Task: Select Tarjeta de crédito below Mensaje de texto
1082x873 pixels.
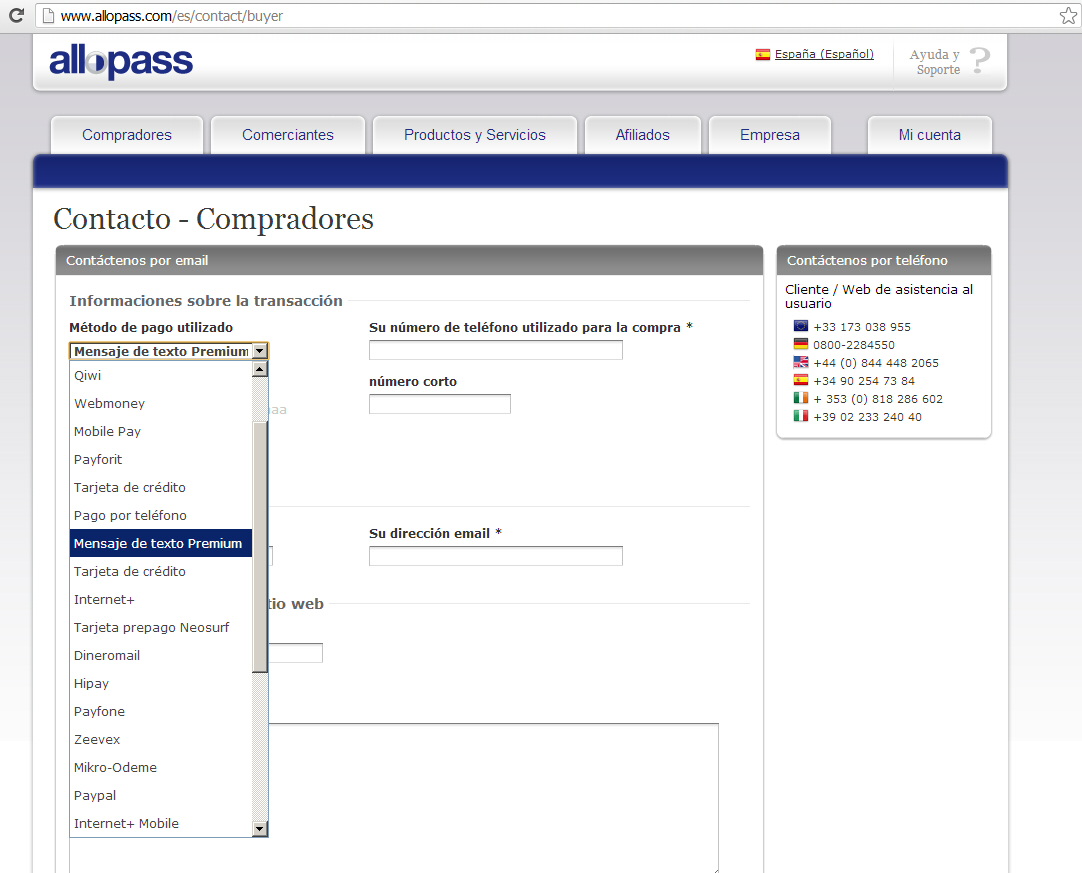Action: 161,571
